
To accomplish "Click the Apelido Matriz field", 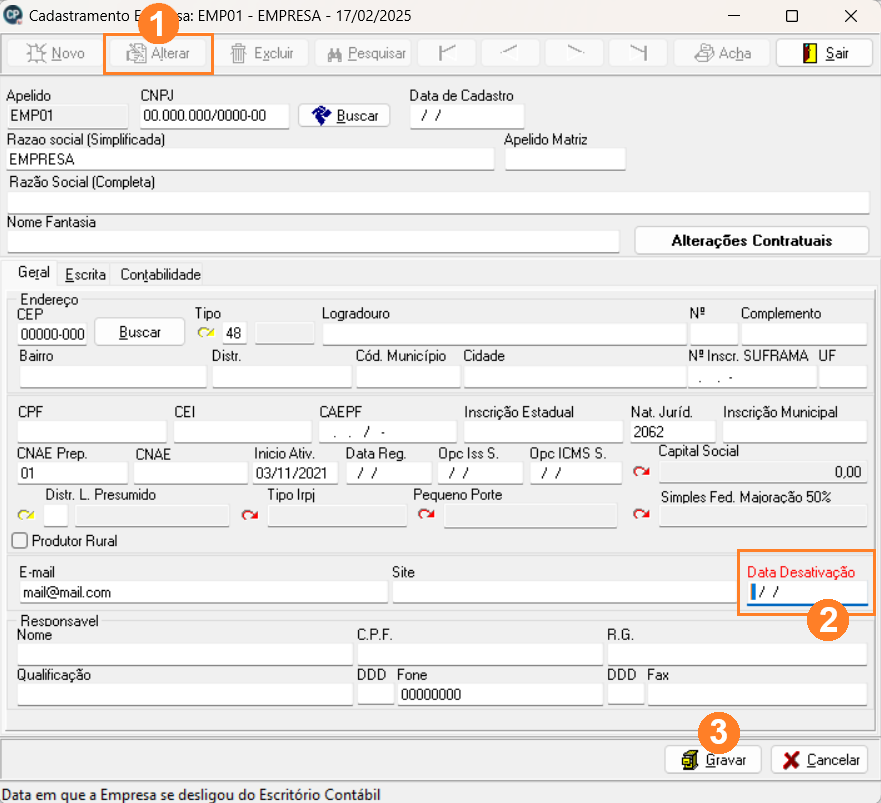I will click(565, 159).
